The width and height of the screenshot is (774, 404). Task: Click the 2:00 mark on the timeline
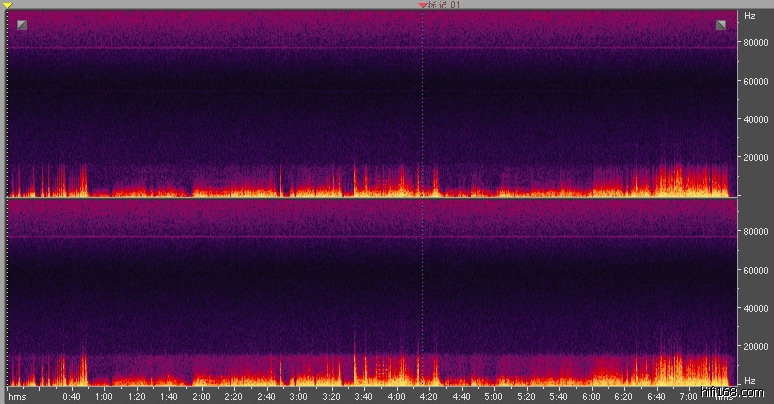201,396
